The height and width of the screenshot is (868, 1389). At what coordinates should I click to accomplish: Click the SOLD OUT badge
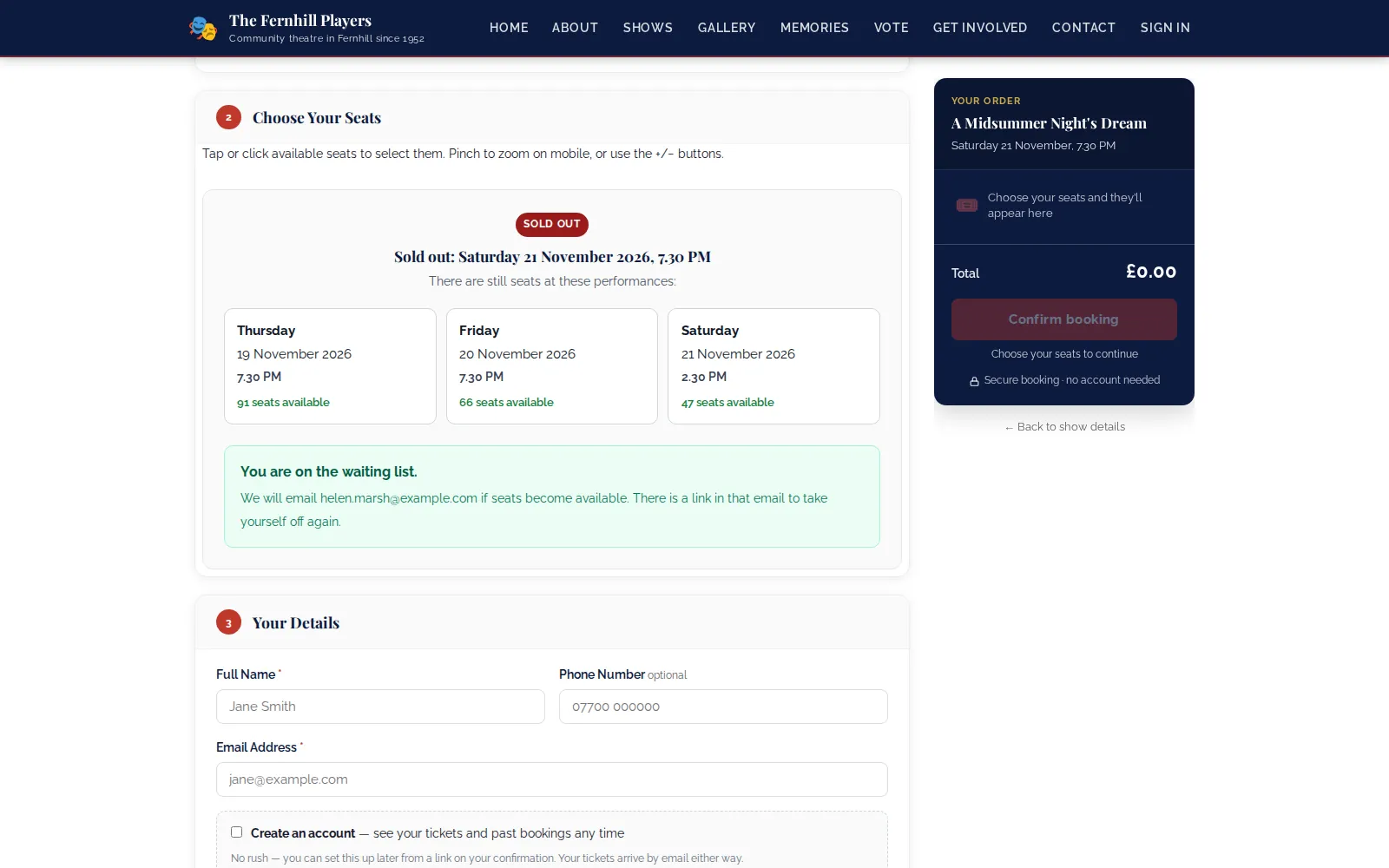[x=552, y=224]
